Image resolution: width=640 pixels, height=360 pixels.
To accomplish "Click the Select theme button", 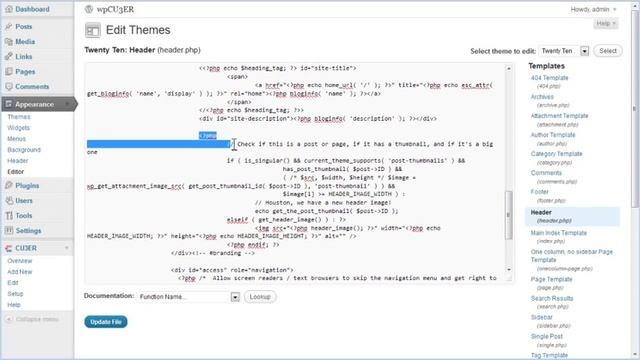I will click(x=608, y=51).
